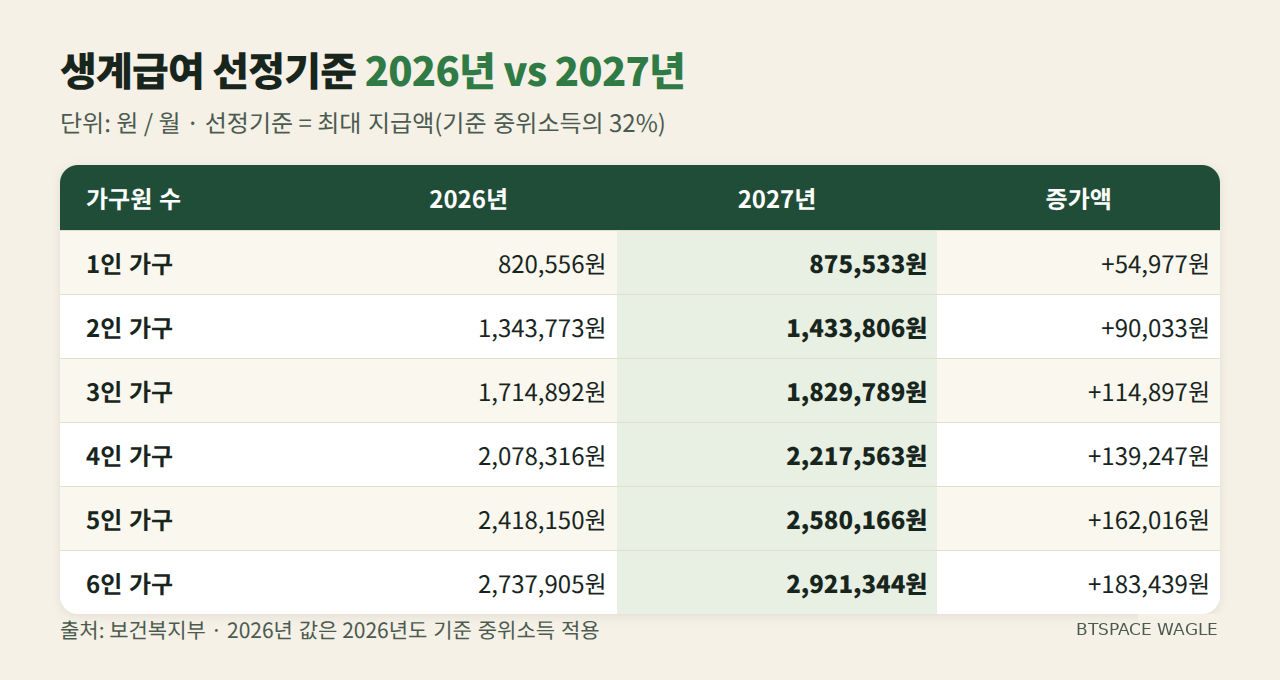Click the 2027 value '875,533원'

click(868, 264)
